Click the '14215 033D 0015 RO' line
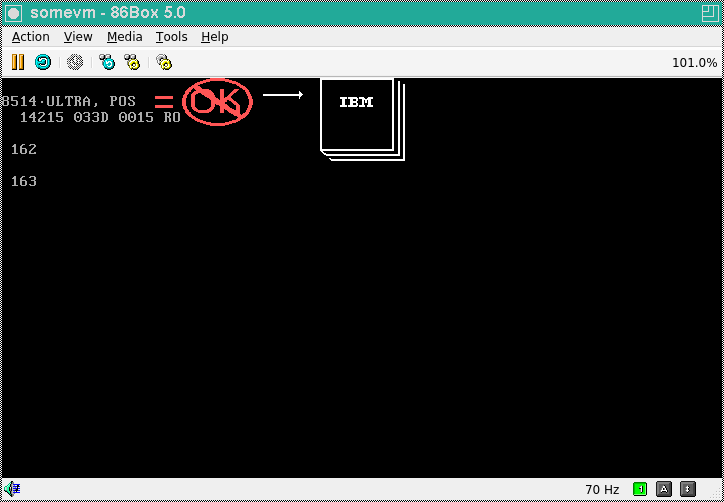 point(100,117)
